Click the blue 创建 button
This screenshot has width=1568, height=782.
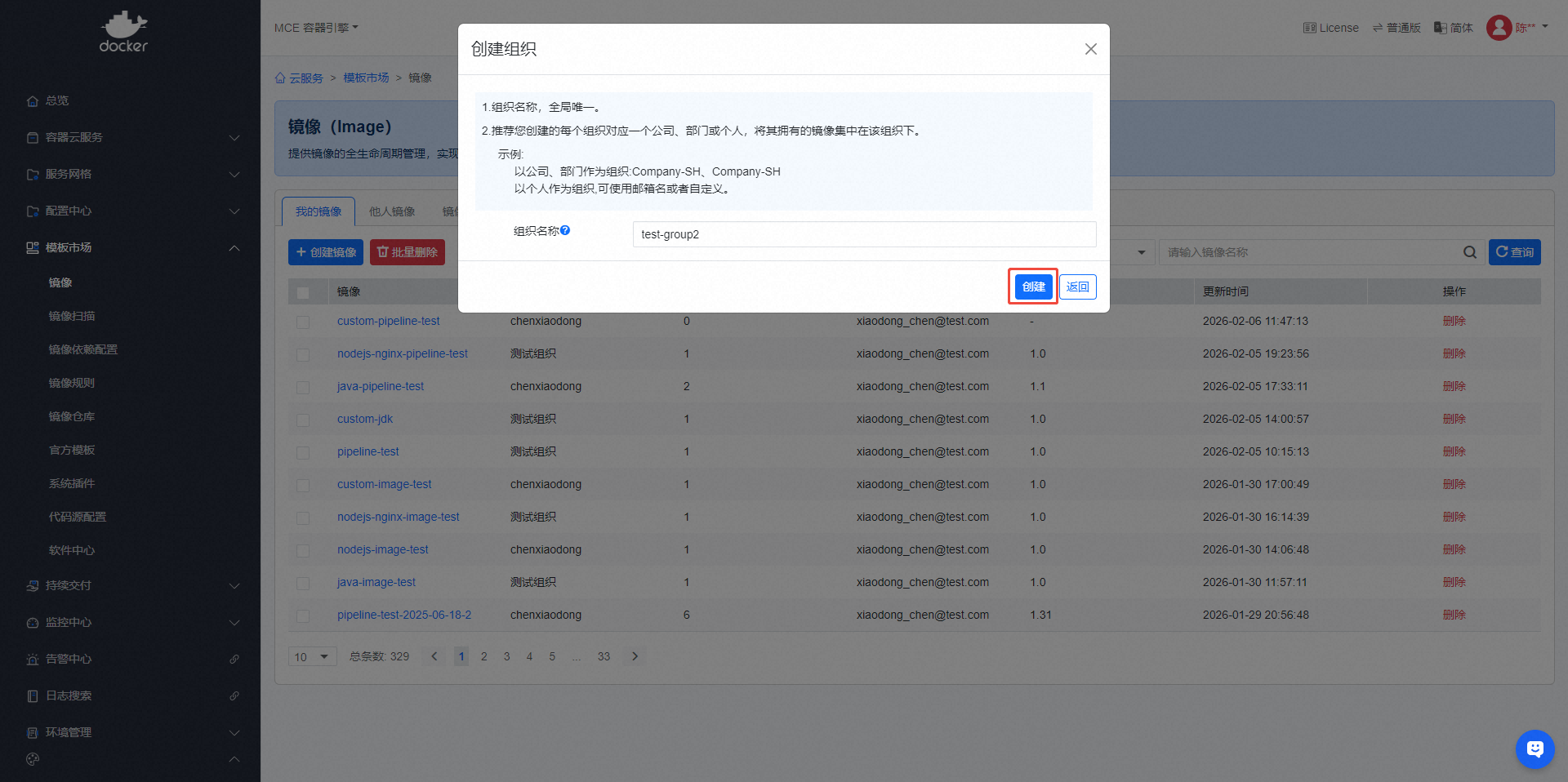coord(1033,287)
